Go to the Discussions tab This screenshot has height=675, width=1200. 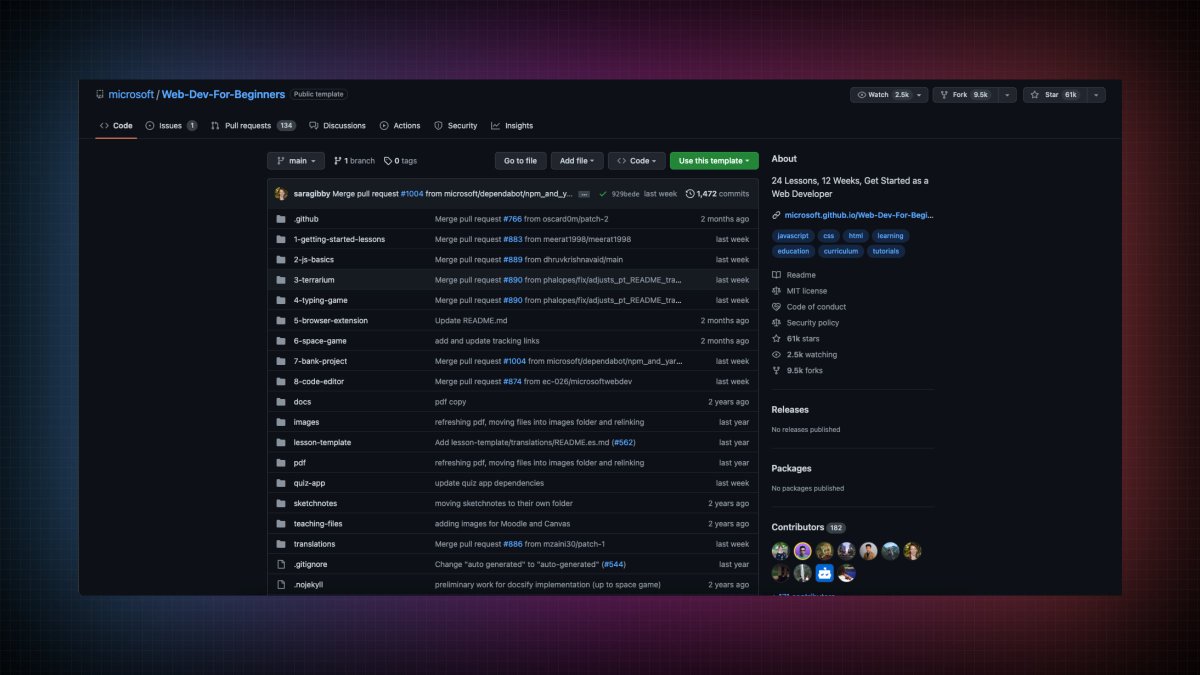point(337,126)
